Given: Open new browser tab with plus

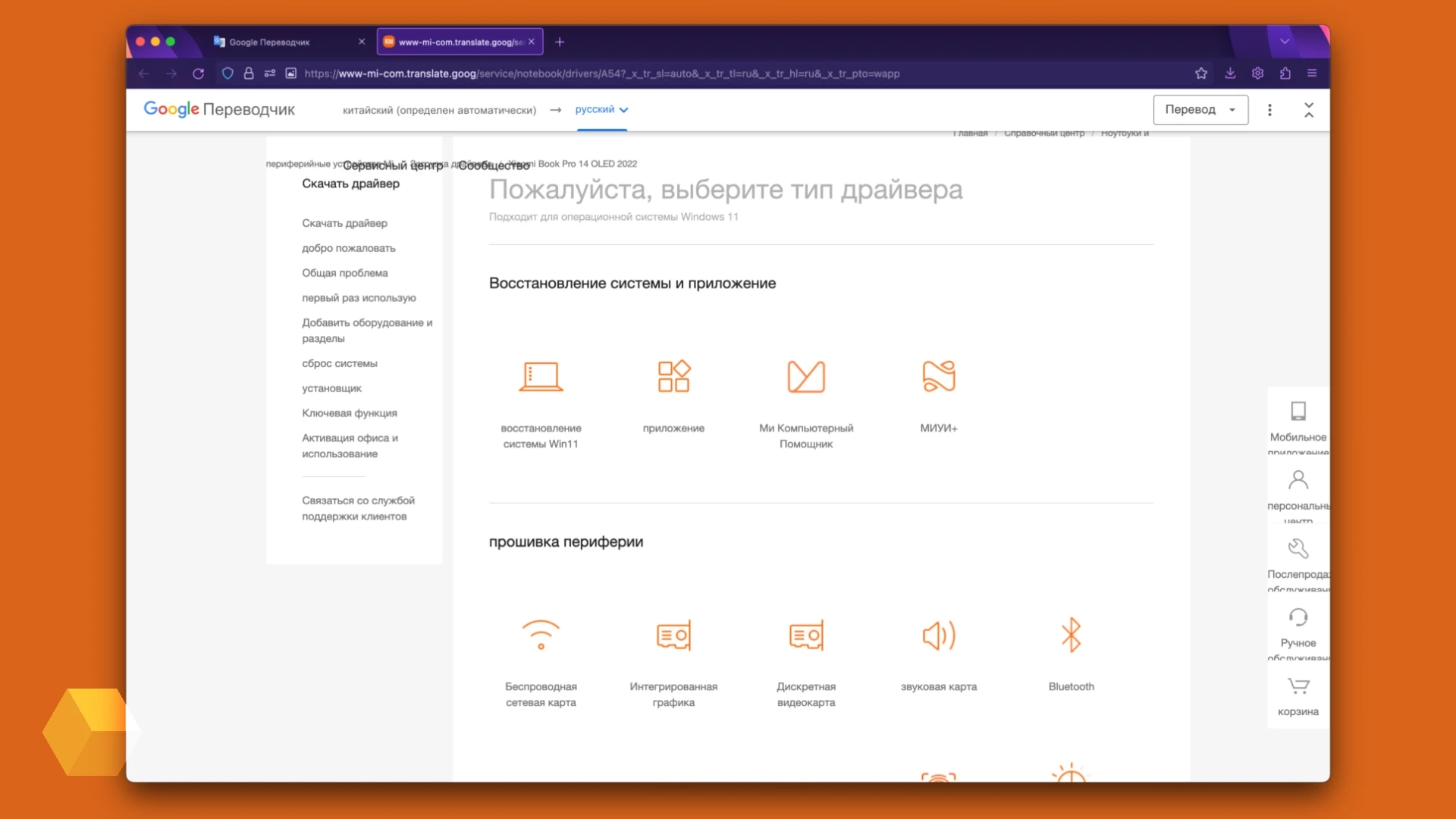Looking at the screenshot, I should (560, 42).
